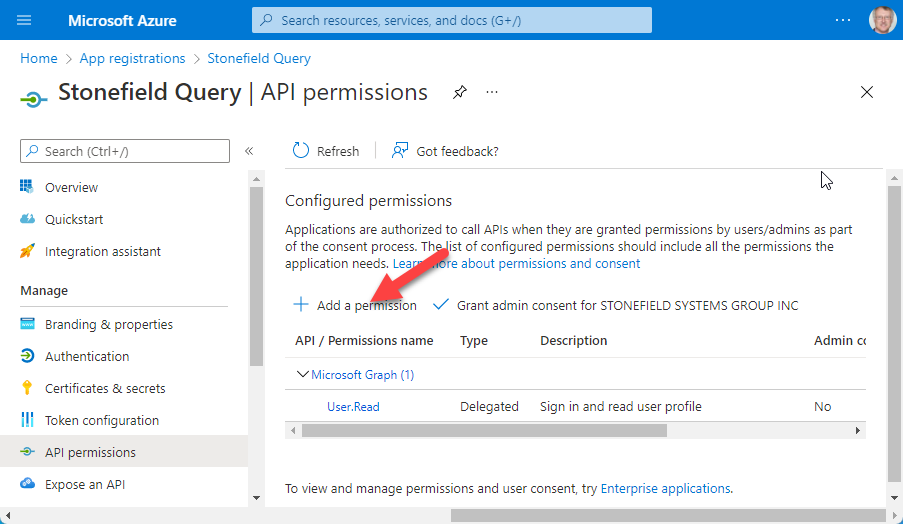Screen dimensions: 903x524
Task: Collapse the left sidebar with double chevron
Action: pos(249,151)
